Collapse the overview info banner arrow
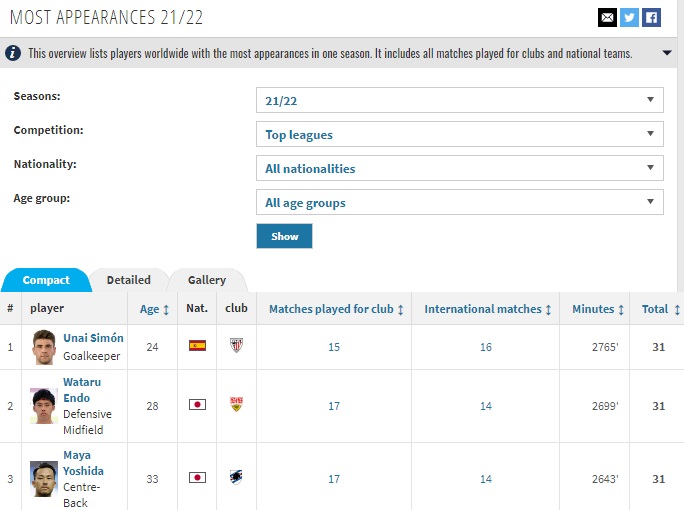Image resolution: width=684 pixels, height=510 pixels. [667, 53]
